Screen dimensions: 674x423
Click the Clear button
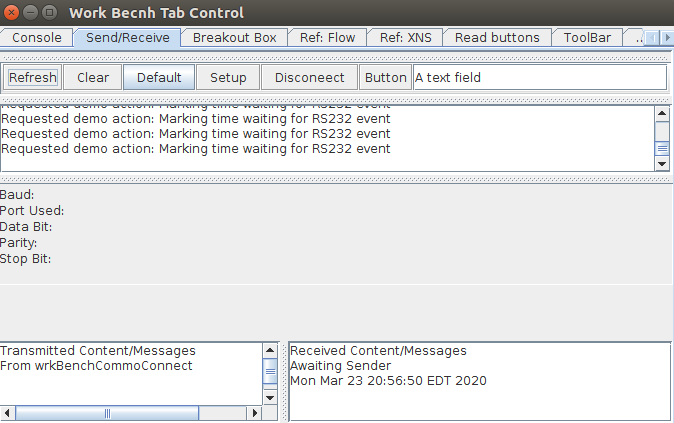(x=93, y=77)
